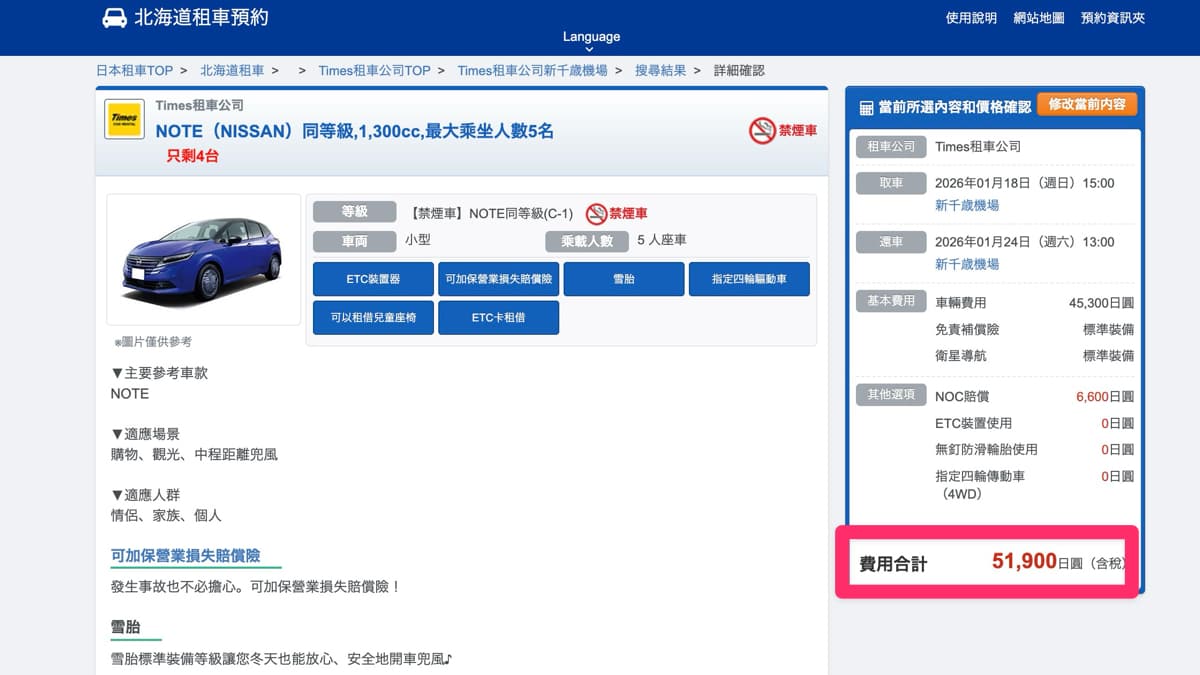Click the 北海道租車預約 site title
The height and width of the screenshot is (675, 1200).
(201, 17)
